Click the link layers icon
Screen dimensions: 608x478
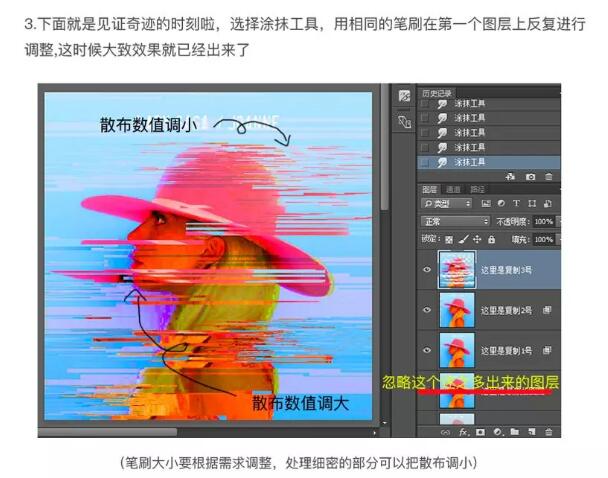point(445,432)
